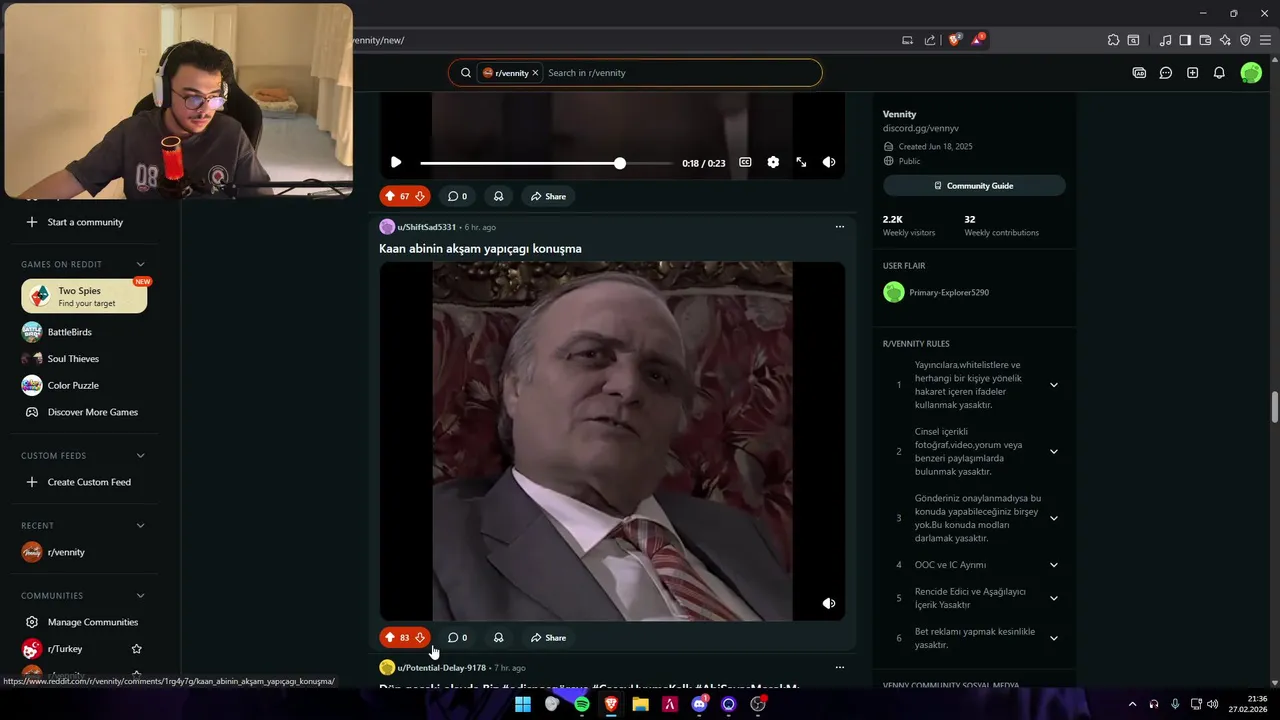Give award on the 67-upvote post

(x=498, y=196)
